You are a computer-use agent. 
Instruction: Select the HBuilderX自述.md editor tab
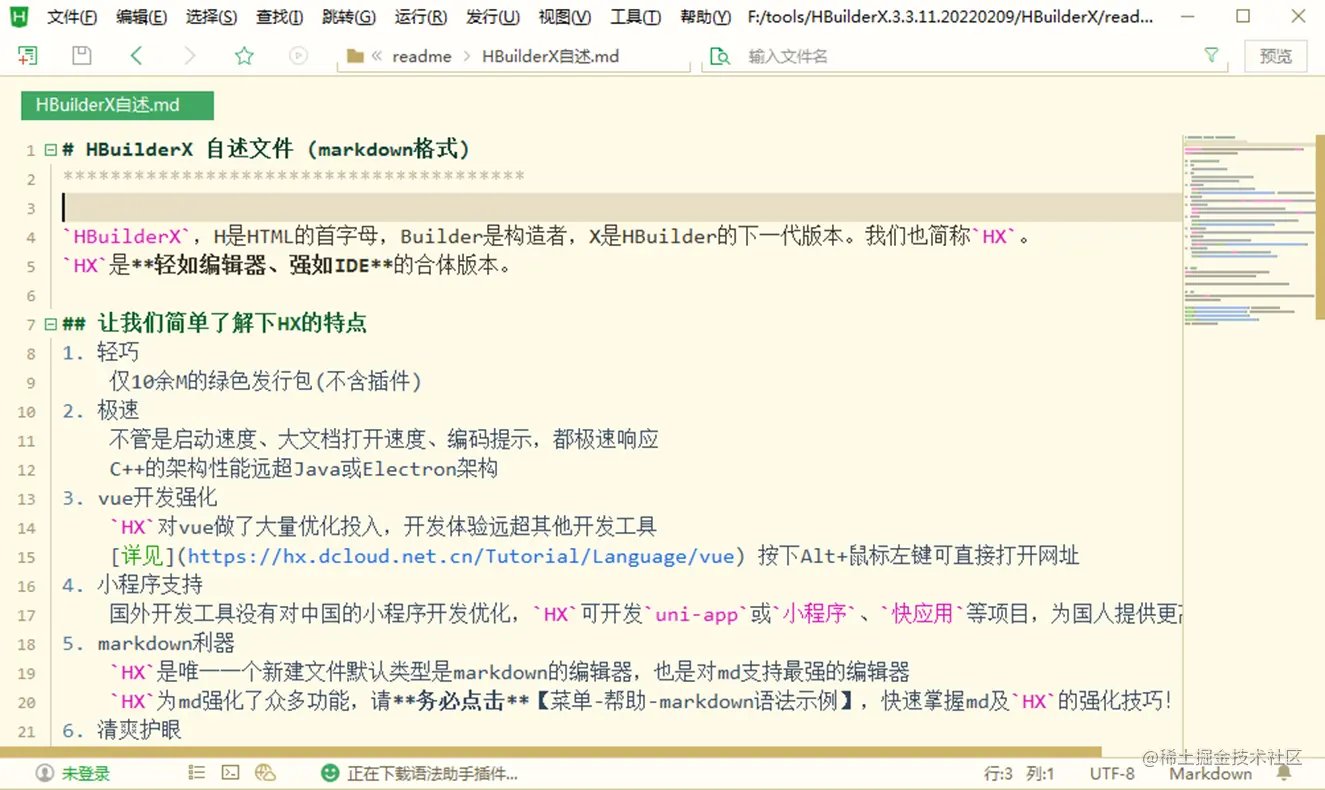point(117,105)
